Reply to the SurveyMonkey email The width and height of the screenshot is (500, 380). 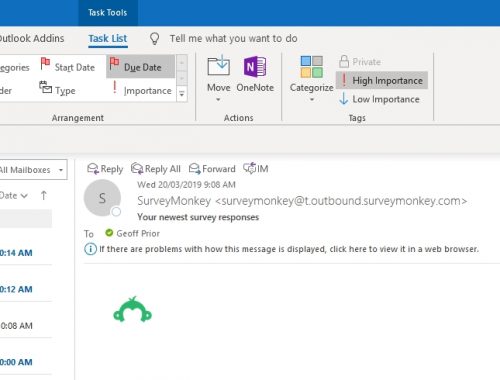point(105,169)
